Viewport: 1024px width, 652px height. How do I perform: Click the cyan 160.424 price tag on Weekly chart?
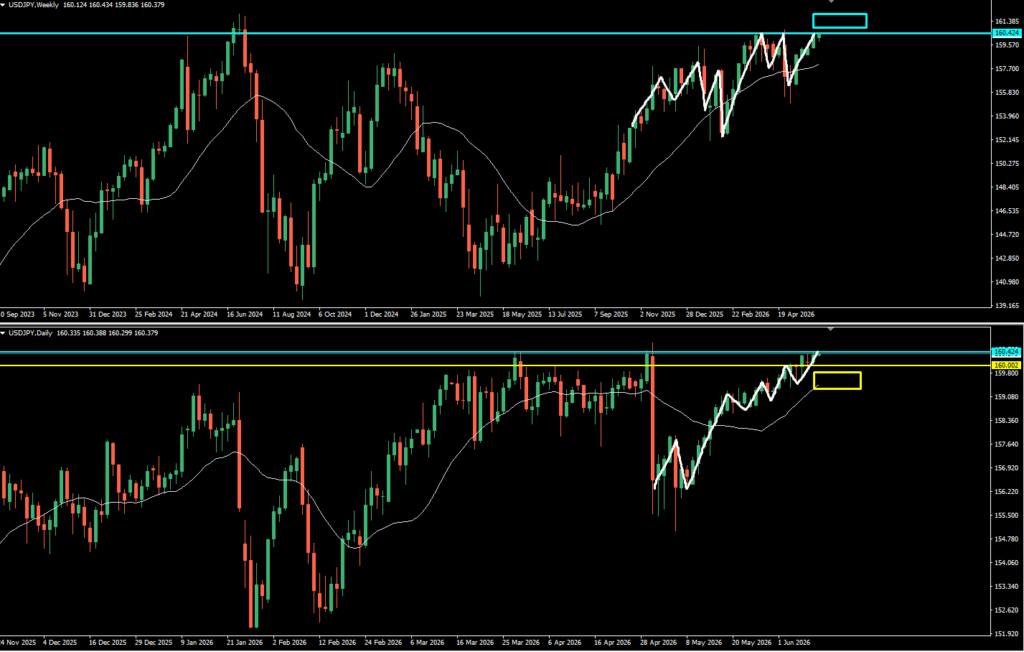click(1008, 33)
